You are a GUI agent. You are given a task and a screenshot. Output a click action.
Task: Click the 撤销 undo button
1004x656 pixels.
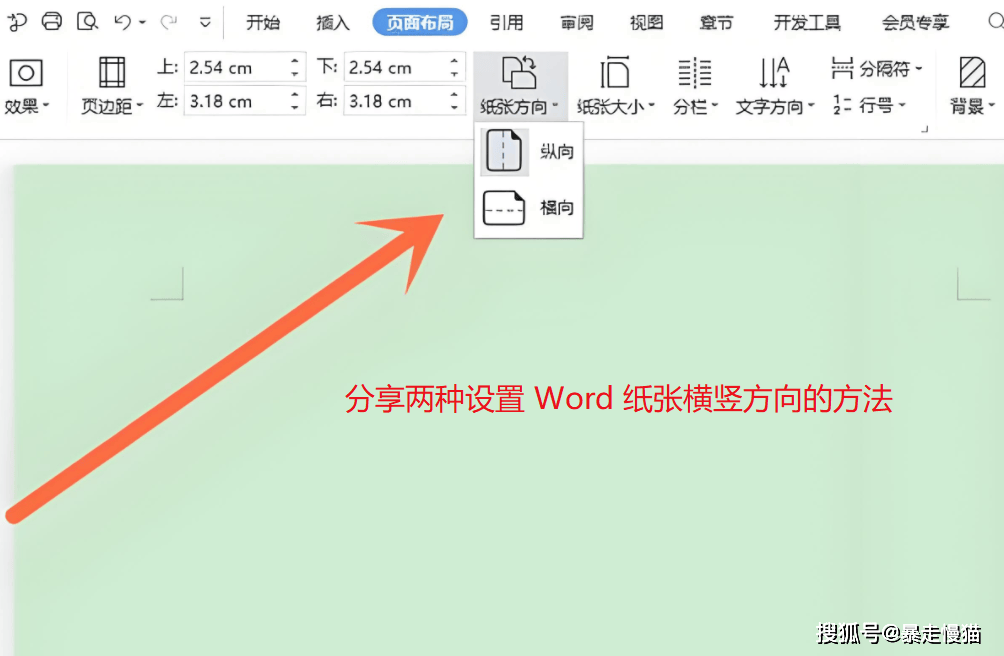122,20
